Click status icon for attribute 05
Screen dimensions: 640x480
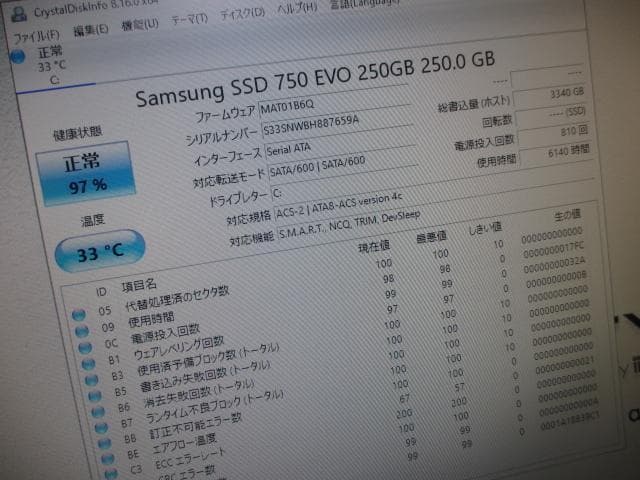click(x=79, y=315)
